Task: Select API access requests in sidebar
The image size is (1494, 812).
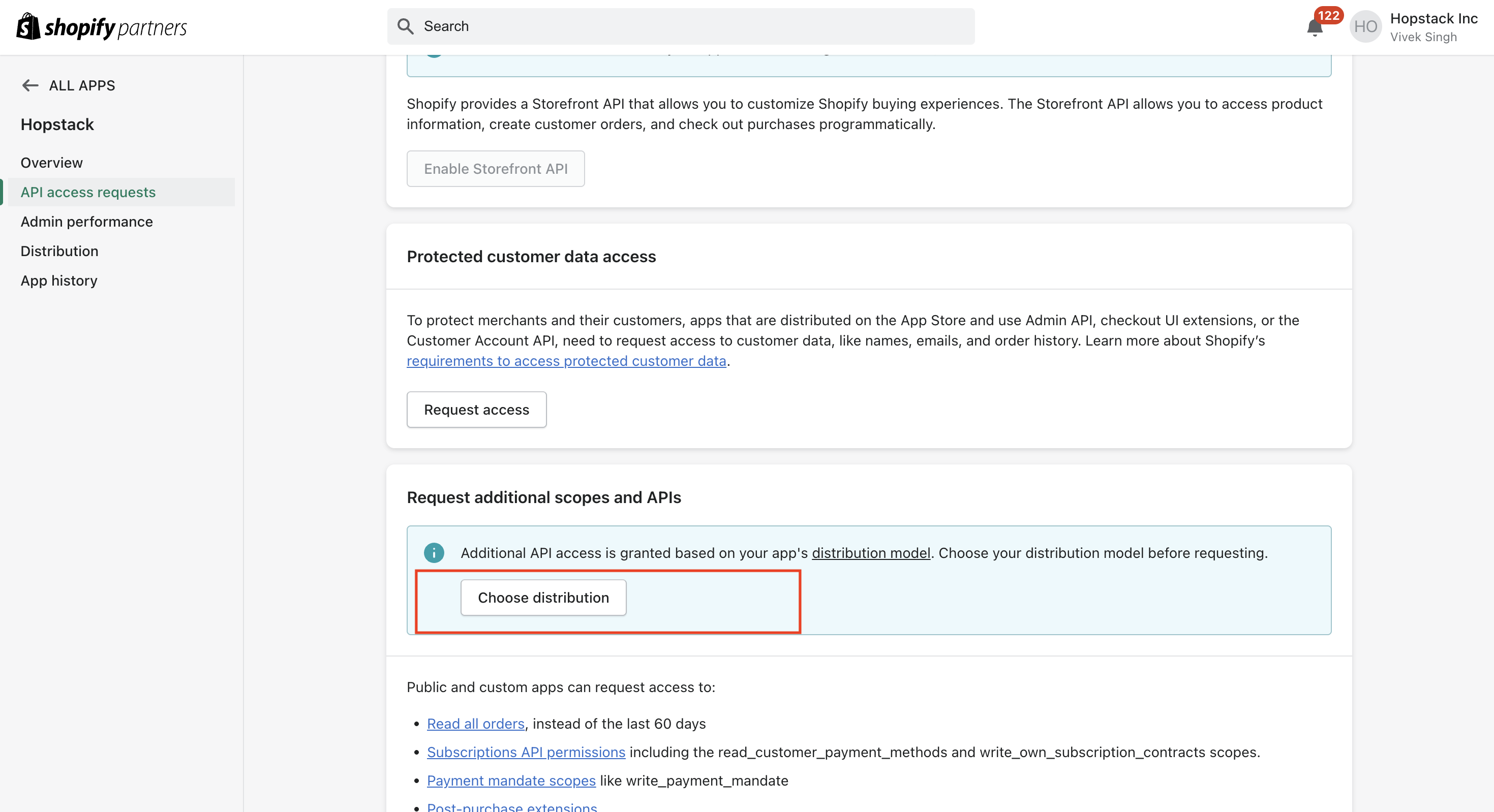Action: coord(88,192)
